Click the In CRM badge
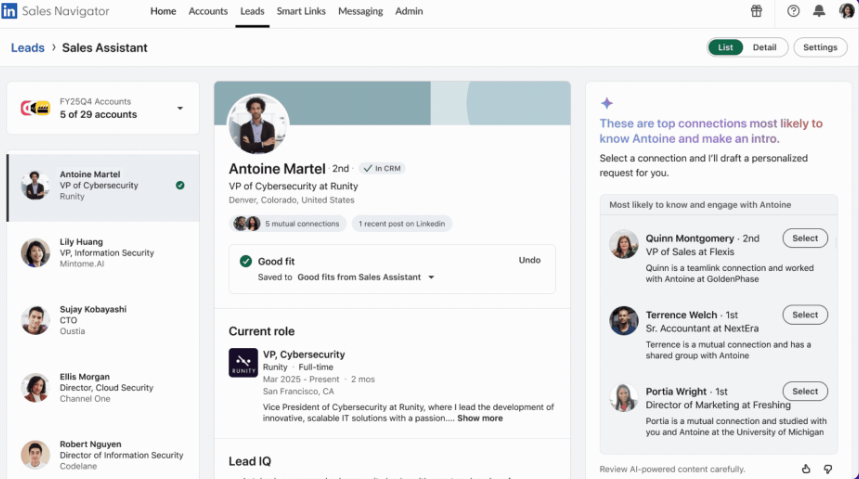 tap(382, 168)
